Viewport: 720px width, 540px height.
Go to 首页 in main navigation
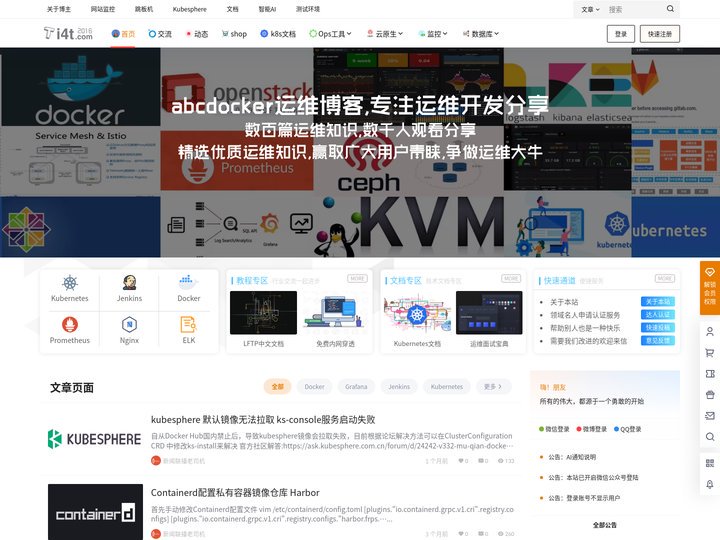point(123,34)
